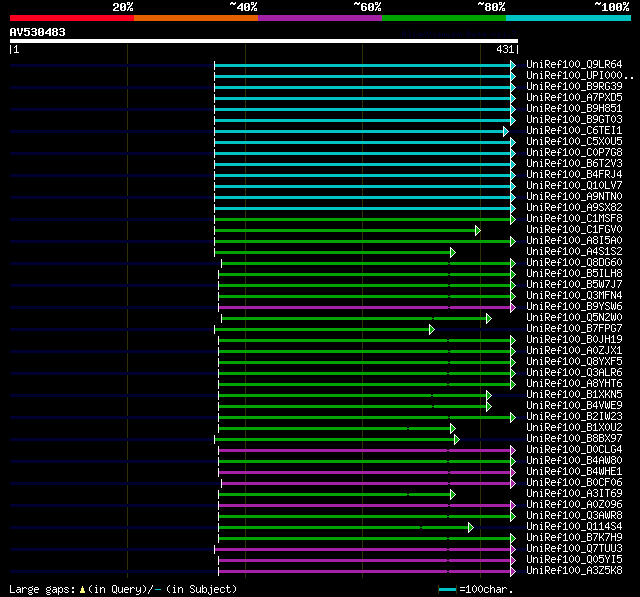Open the UniRef100_B6T2V3 hit
Image resolution: width=640 pixels, height=597 pixels.
[x=574, y=164]
